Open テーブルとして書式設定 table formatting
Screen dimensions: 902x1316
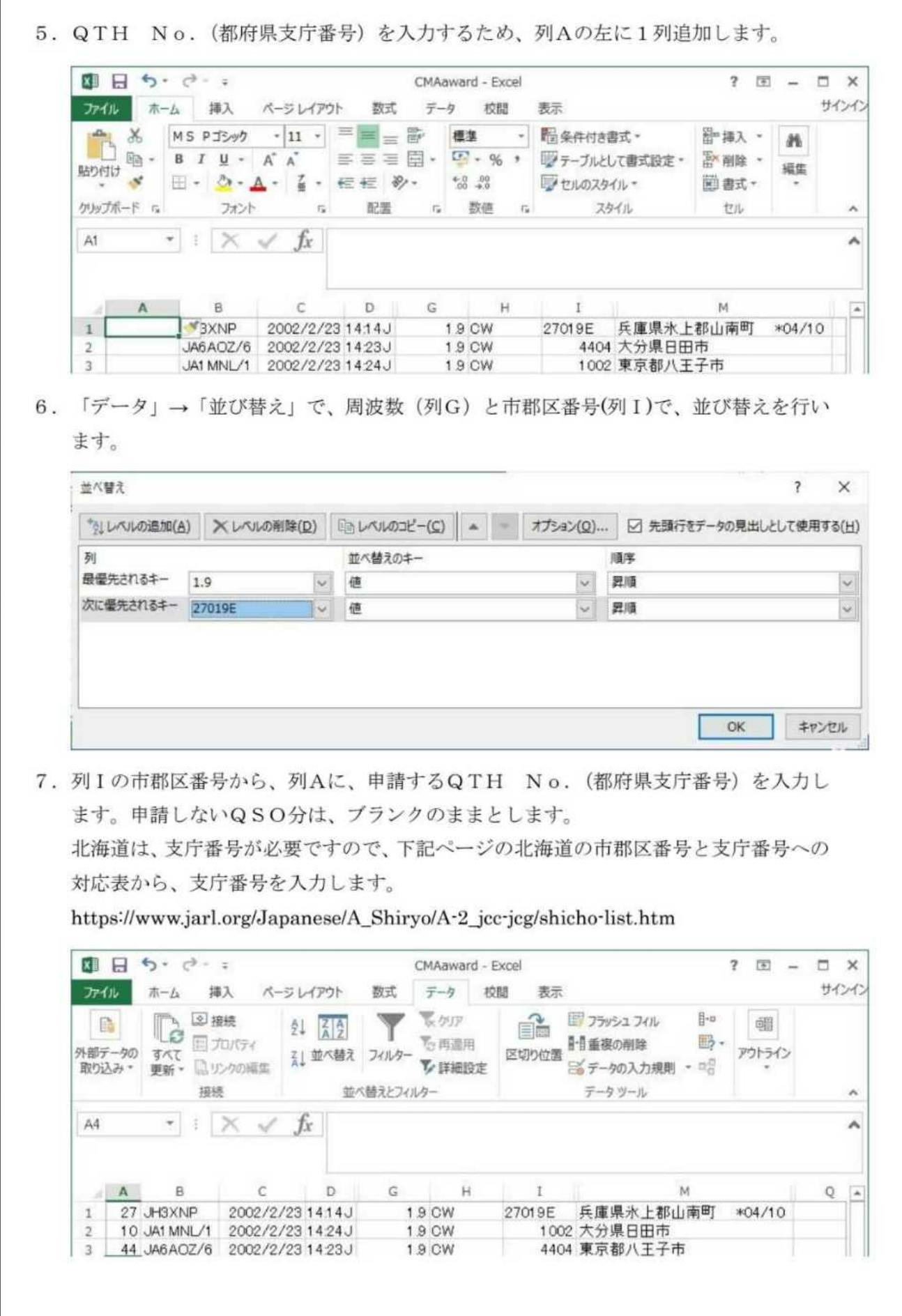(x=612, y=160)
